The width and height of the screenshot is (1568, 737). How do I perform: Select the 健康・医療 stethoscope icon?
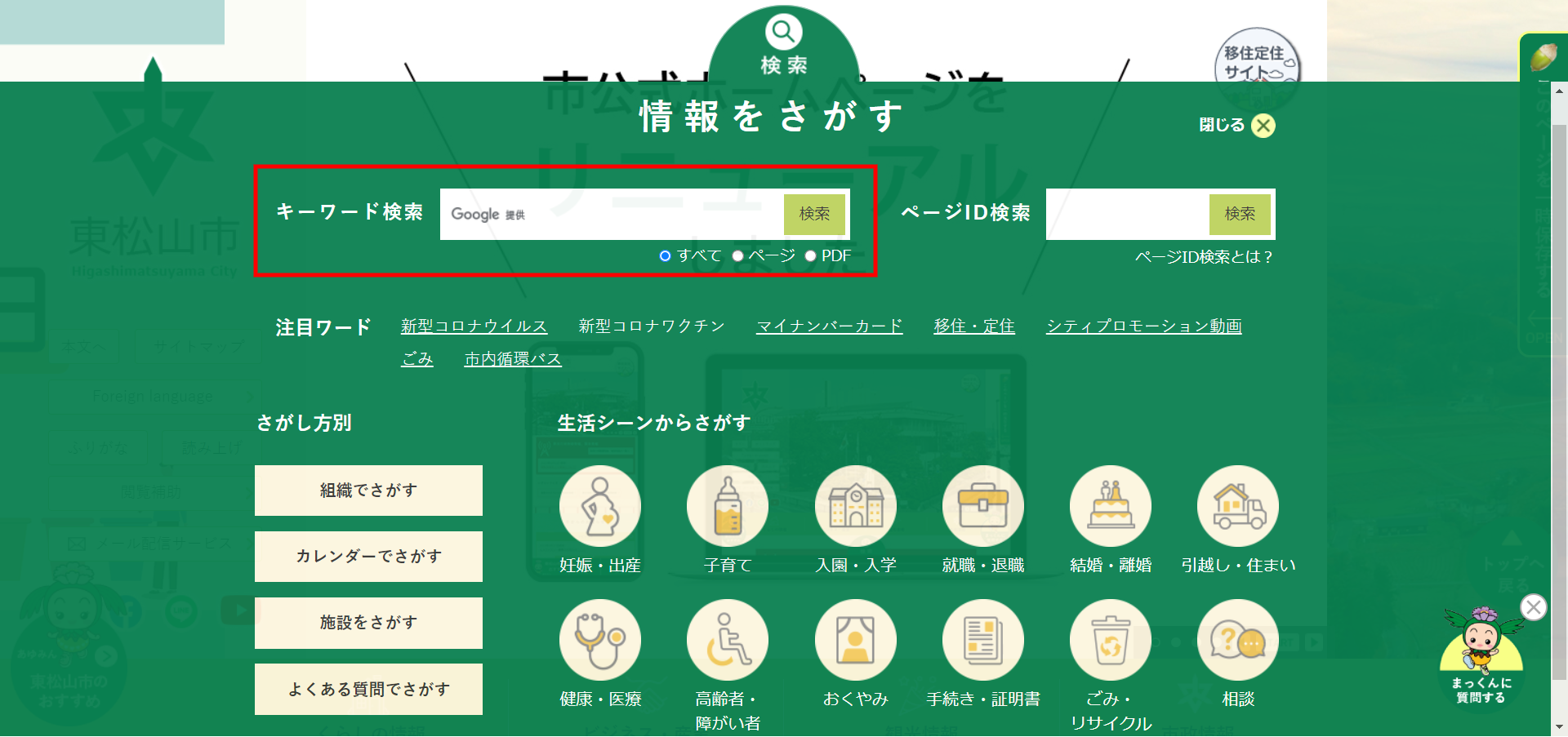click(600, 641)
